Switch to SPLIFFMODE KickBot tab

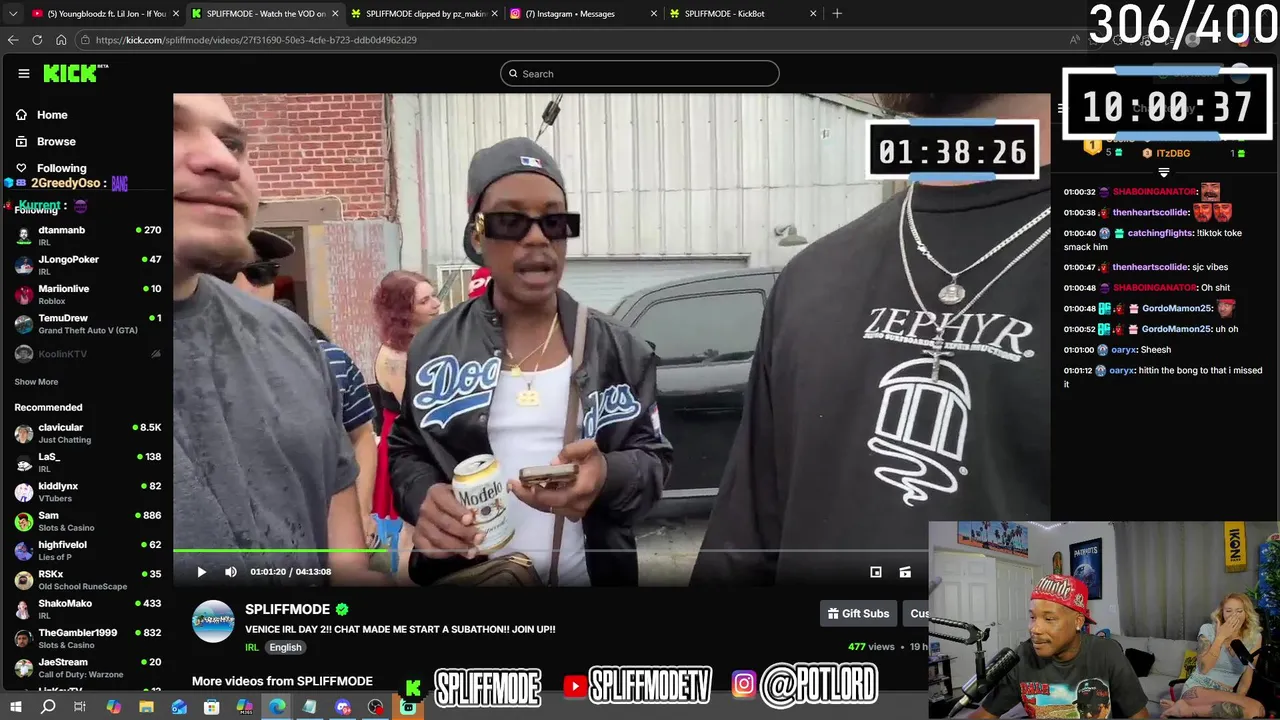tap(742, 14)
